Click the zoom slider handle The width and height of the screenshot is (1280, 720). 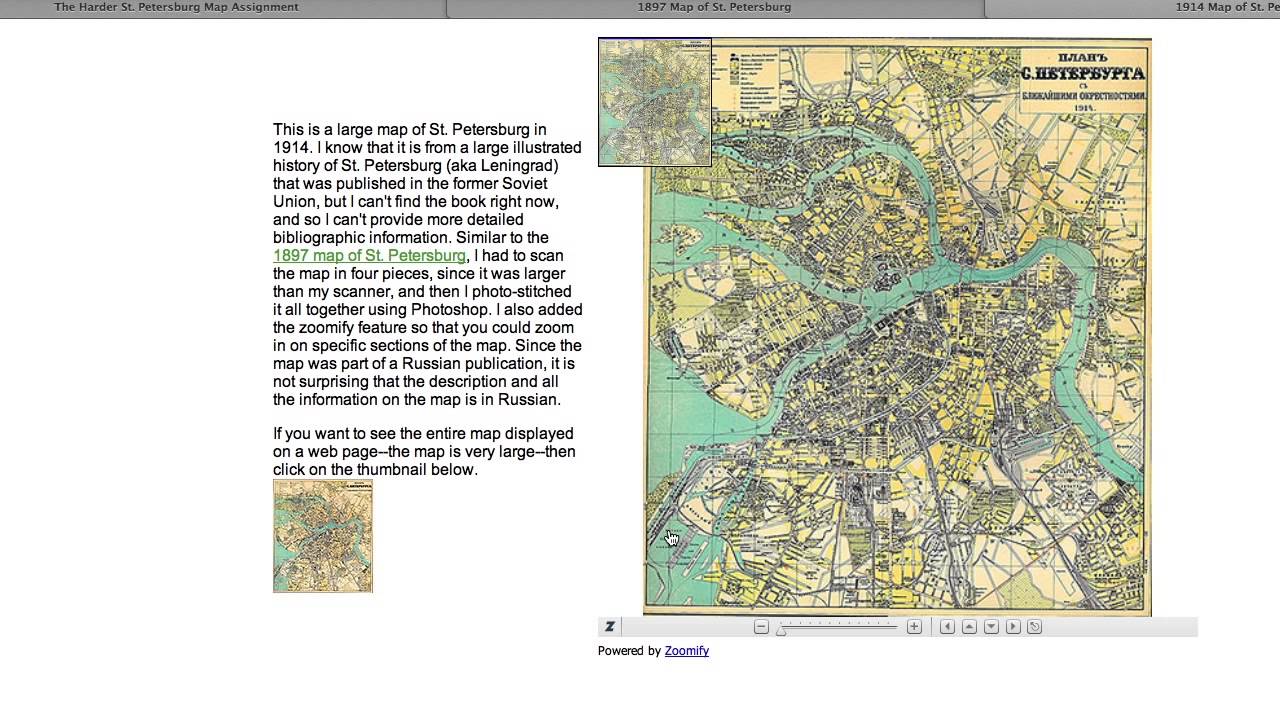click(781, 630)
